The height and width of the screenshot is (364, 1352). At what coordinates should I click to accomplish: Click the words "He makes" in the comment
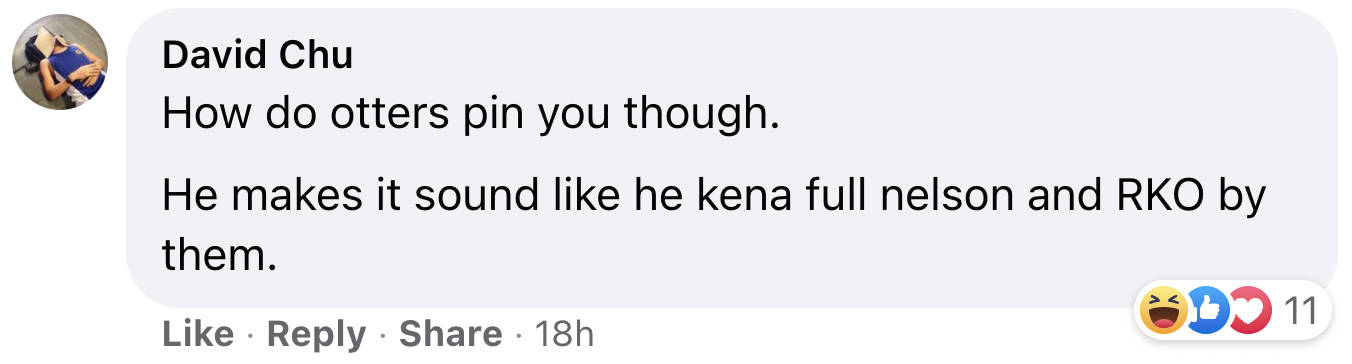pos(248,197)
